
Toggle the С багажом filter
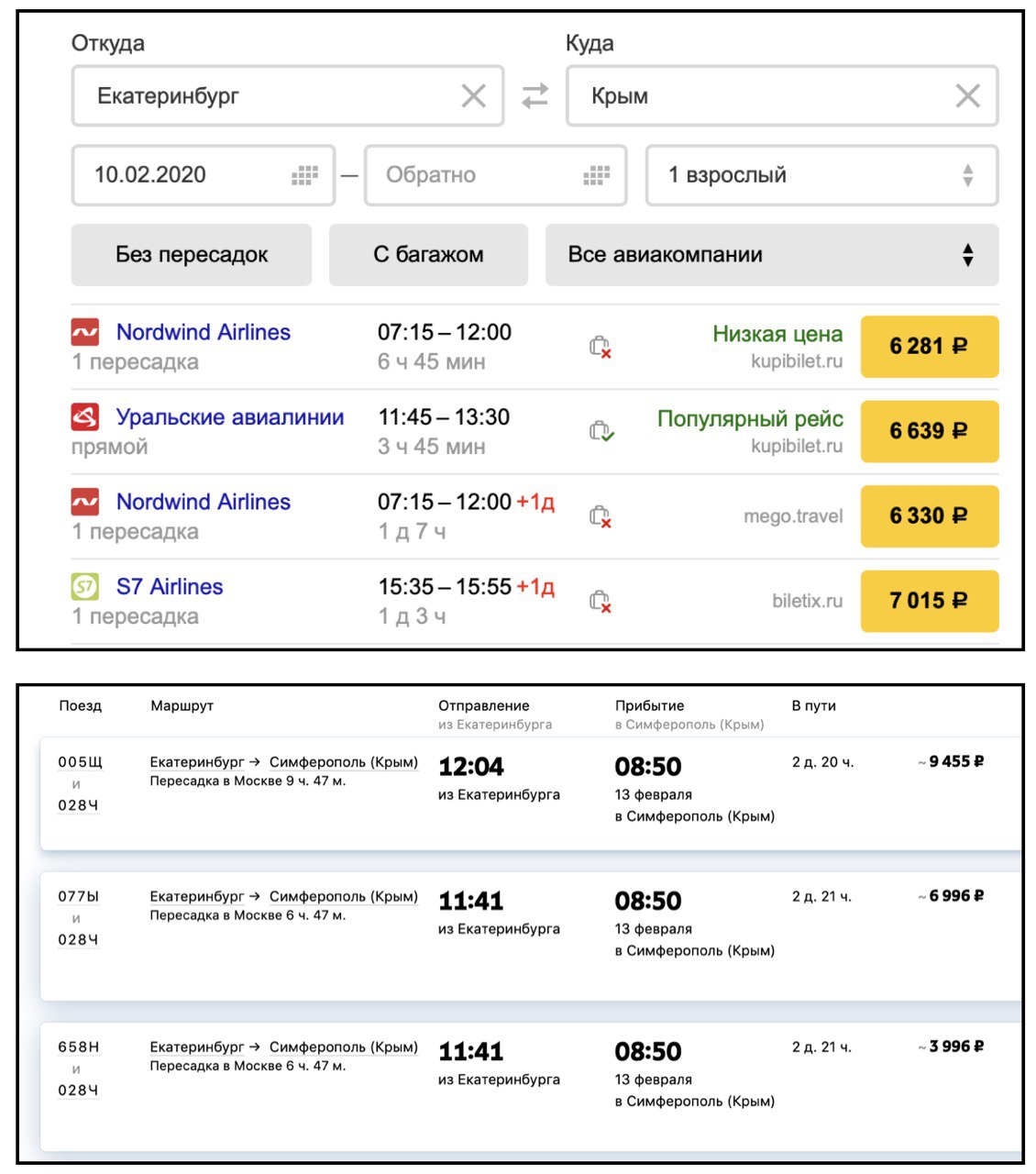(x=428, y=255)
